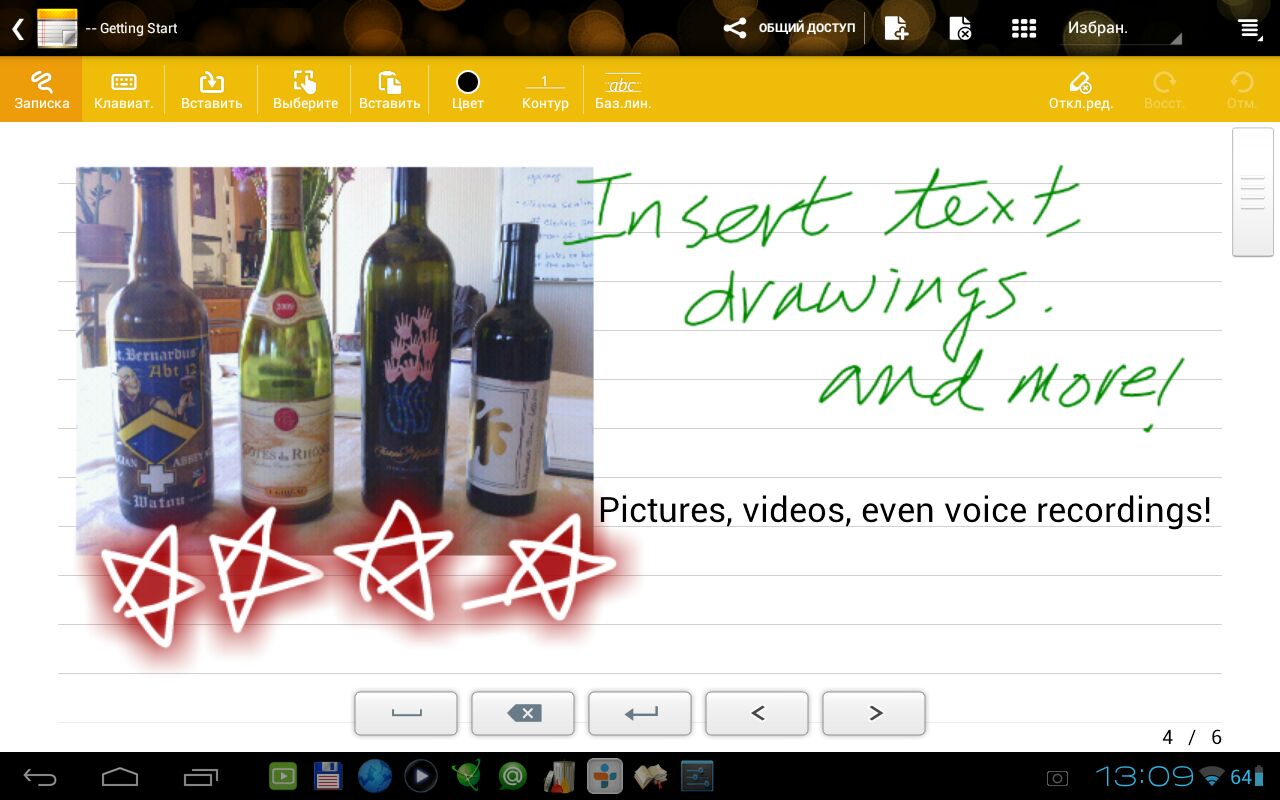Go back using the top-left chevron
This screenshot has width=1280, height=800.
tap(17, 28)
